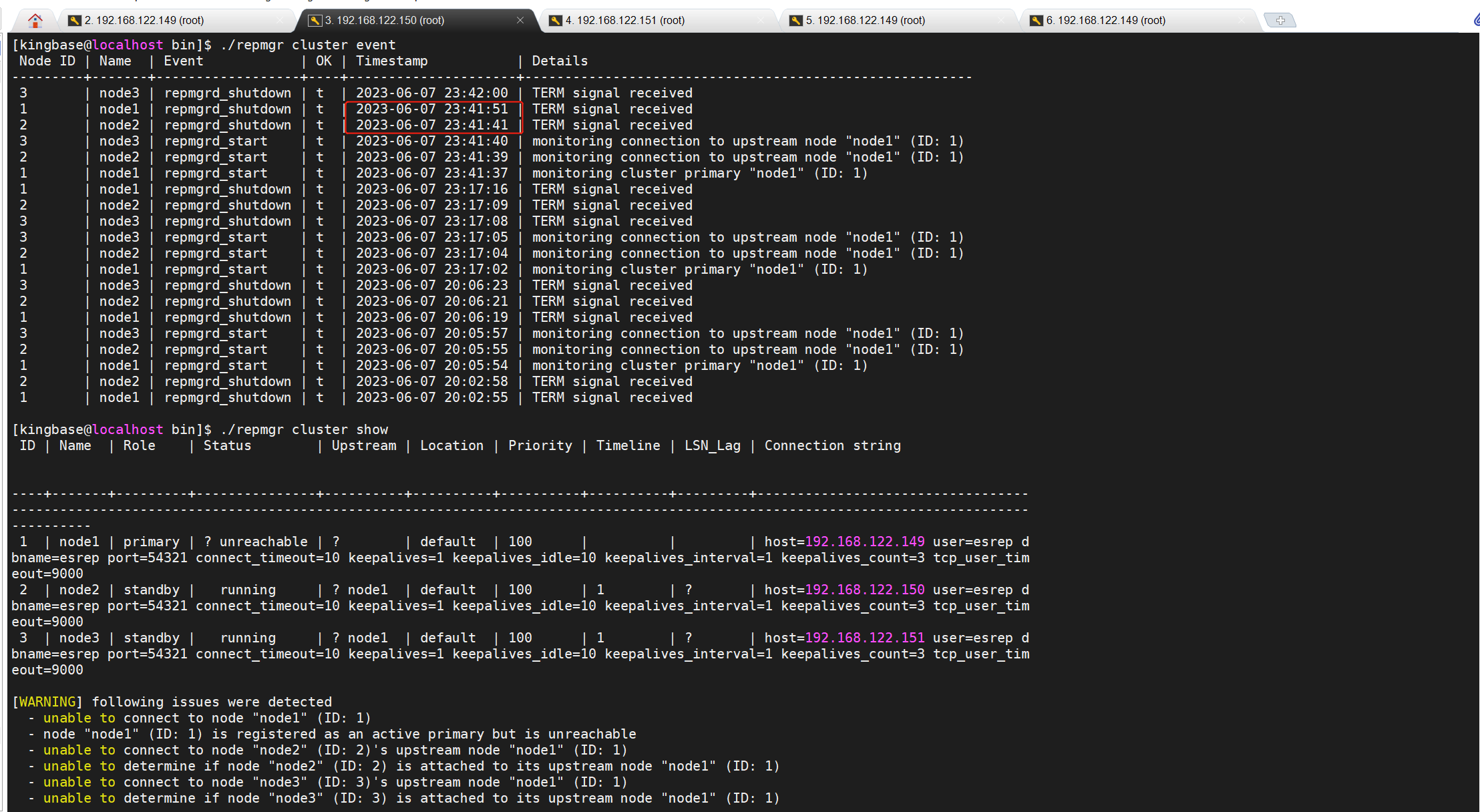Click session icon on tab 6
Image resolution: width=1480 pixels, height=812 pixels.
(1036, 21)
